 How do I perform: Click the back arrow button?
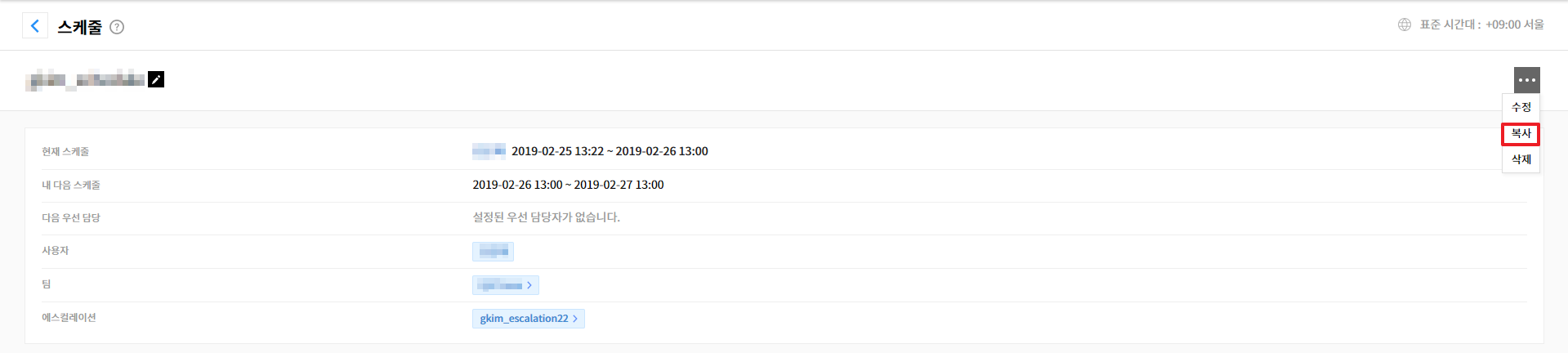pos(34,26)
